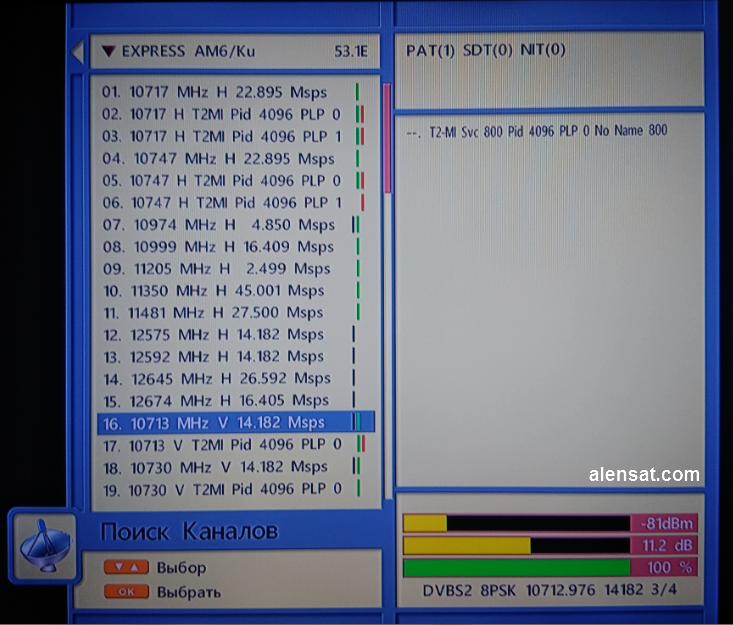733x625 pixels.
Task: Click the green 100 % bar
Action: click(516, 568)
